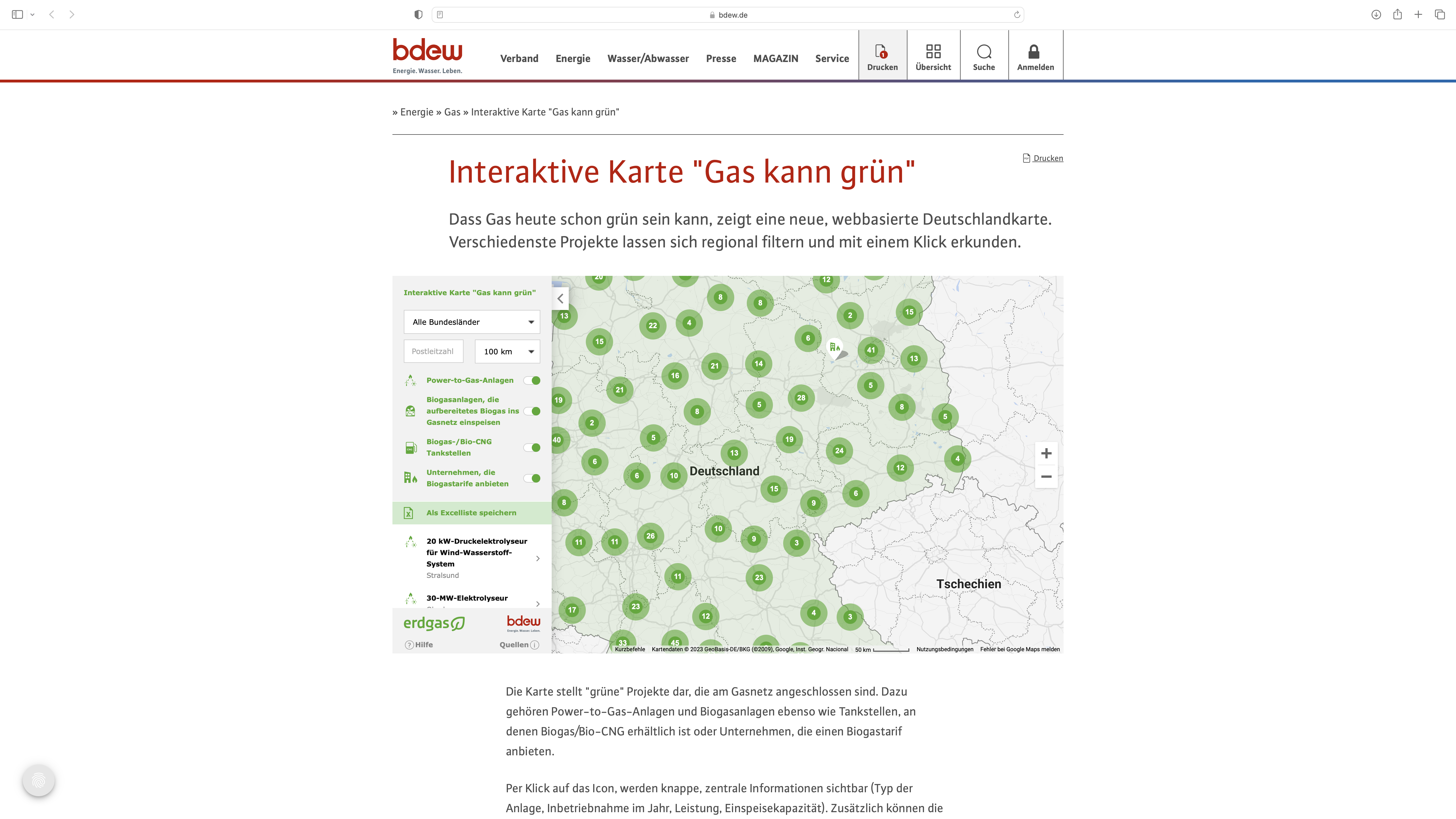Collapse the map sidebar with arrow
The width and height of the screenshot is (1456, 819).
[560, 298]
